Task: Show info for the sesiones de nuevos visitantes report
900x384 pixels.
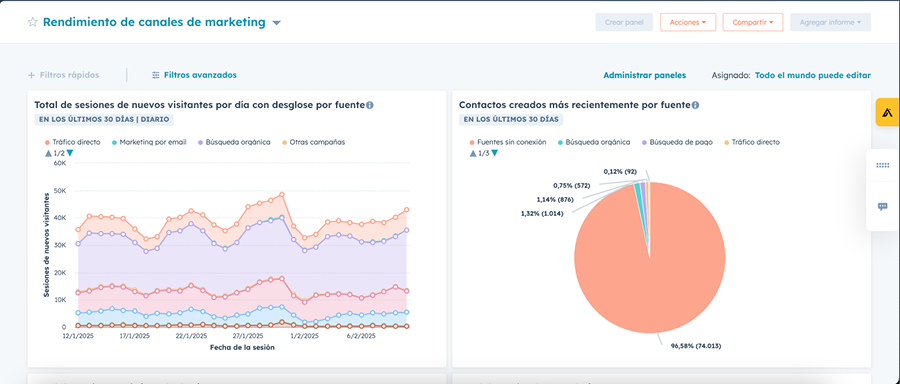Action: (370, 105)
